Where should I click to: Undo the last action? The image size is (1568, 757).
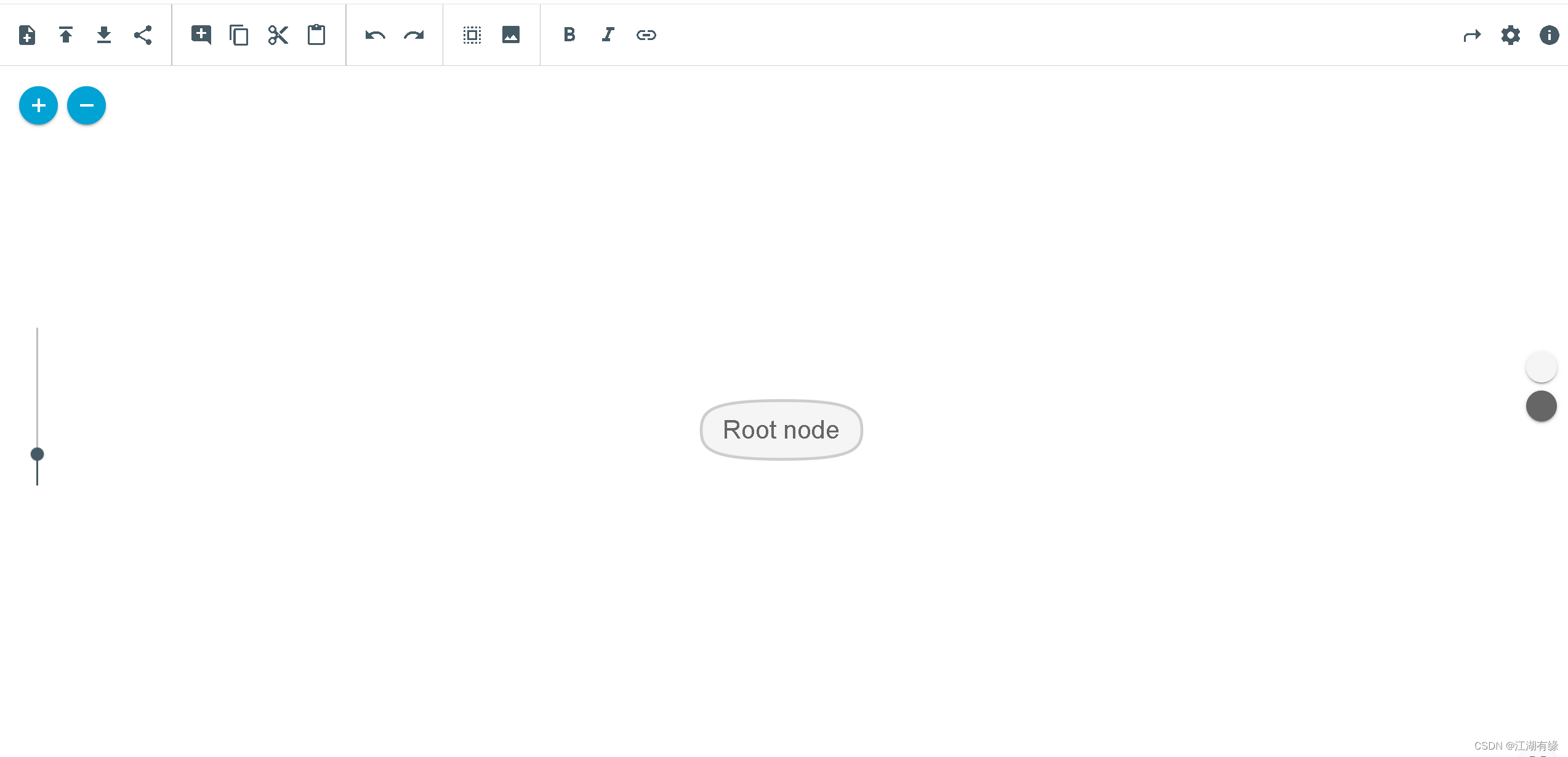click(x=375, y=35)
